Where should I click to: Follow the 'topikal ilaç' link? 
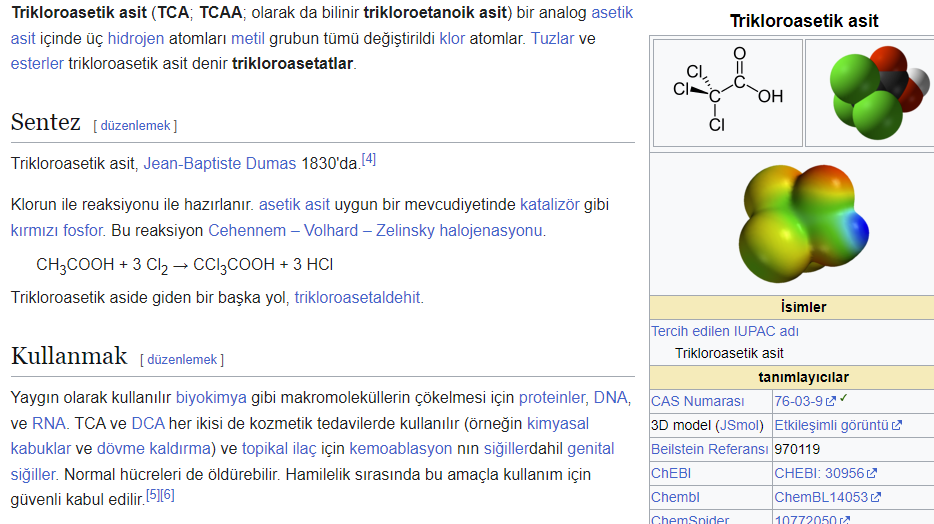[279, 449]
